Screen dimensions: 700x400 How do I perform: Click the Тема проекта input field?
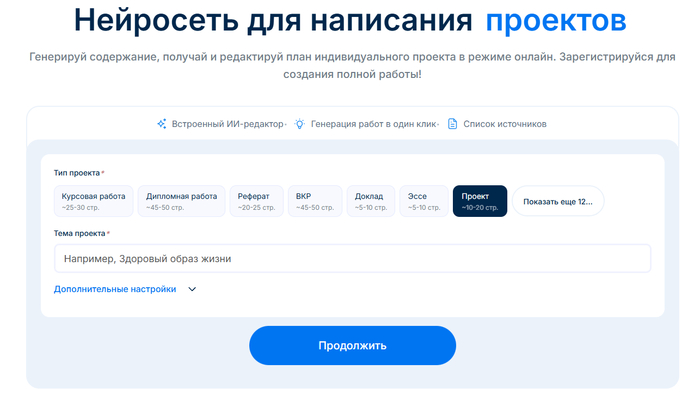coord(352,259)
